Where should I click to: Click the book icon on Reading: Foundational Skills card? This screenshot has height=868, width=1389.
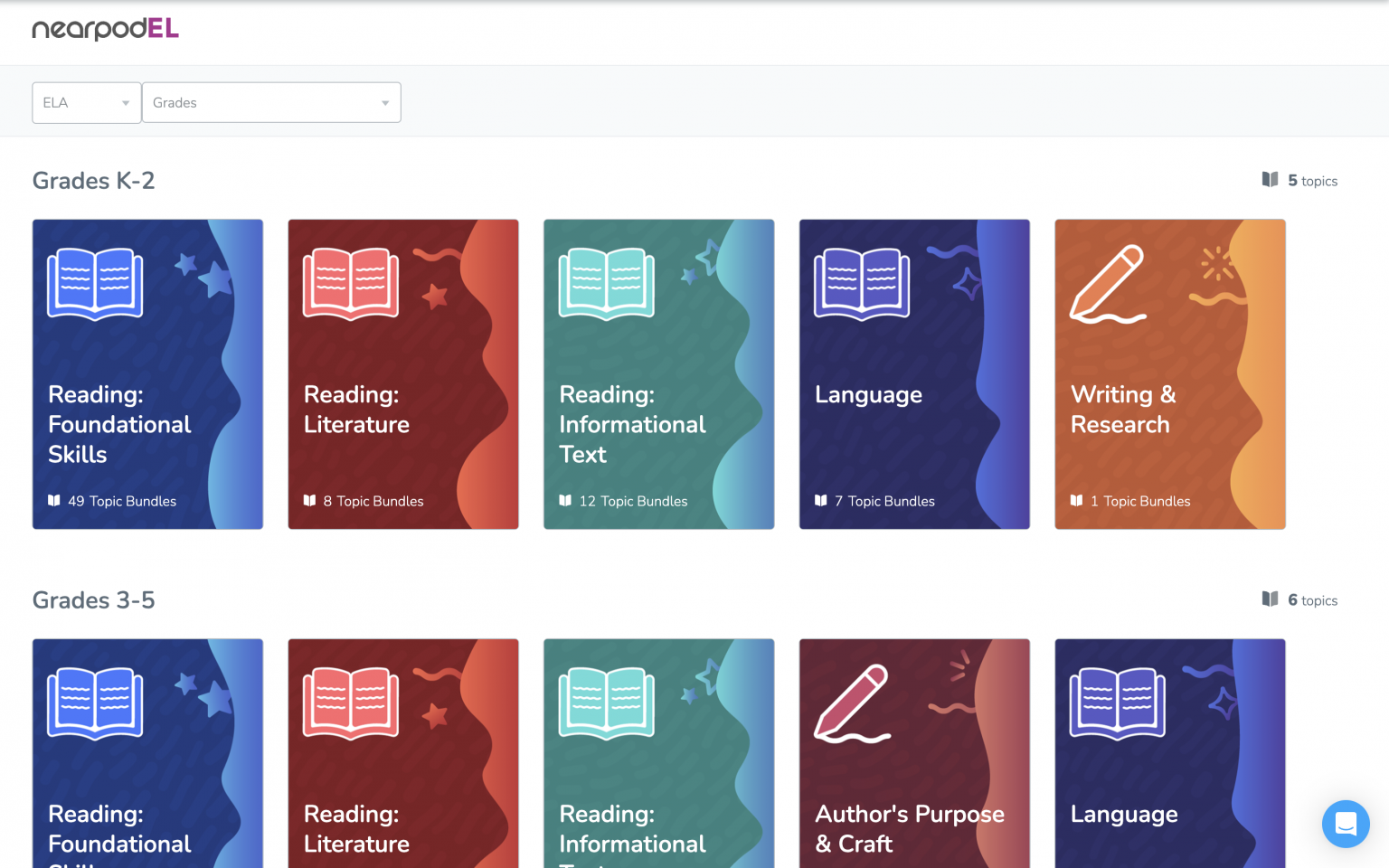pyautogui.click(x=94, y=283)
